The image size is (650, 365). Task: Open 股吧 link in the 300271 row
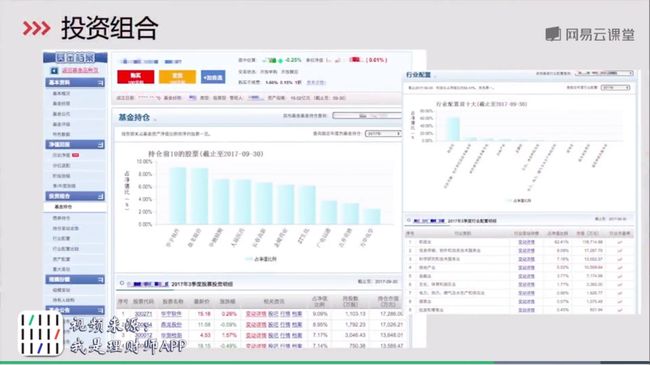[x=273, y=314]
